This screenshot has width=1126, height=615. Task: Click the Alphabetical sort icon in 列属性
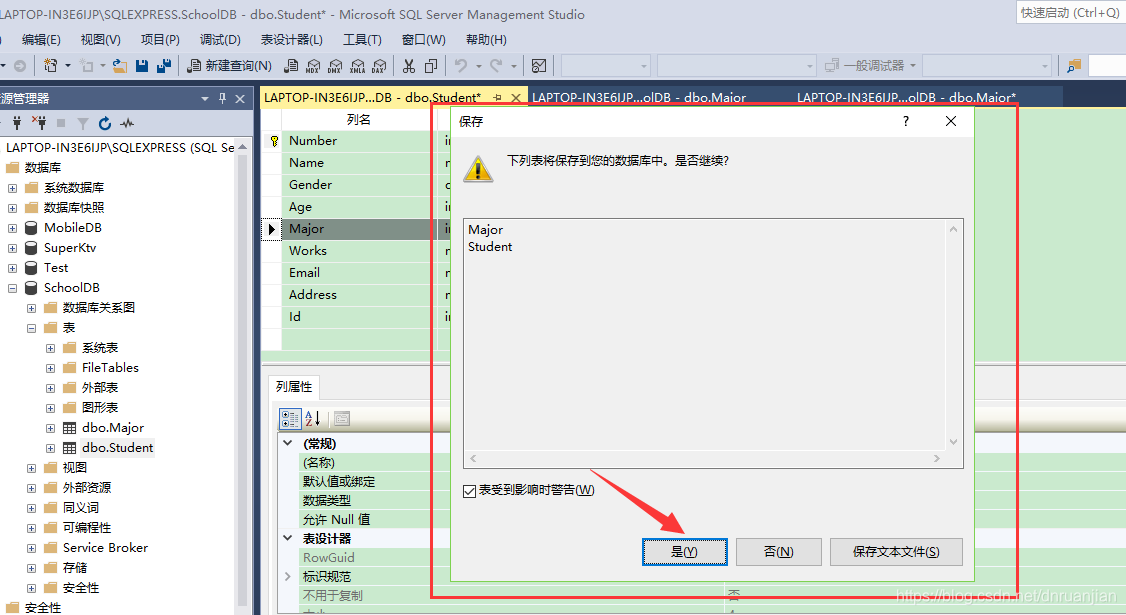pyautogui.click(x=313, y=419)
